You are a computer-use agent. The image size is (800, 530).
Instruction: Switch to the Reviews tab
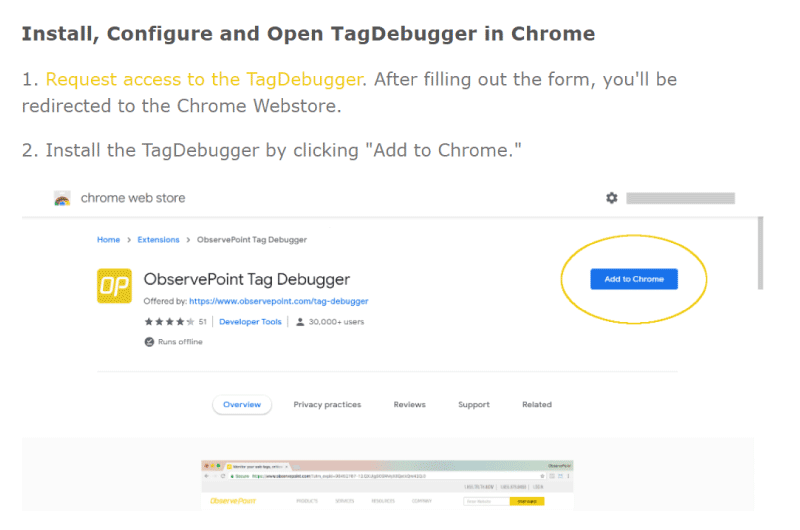point(409,405)
